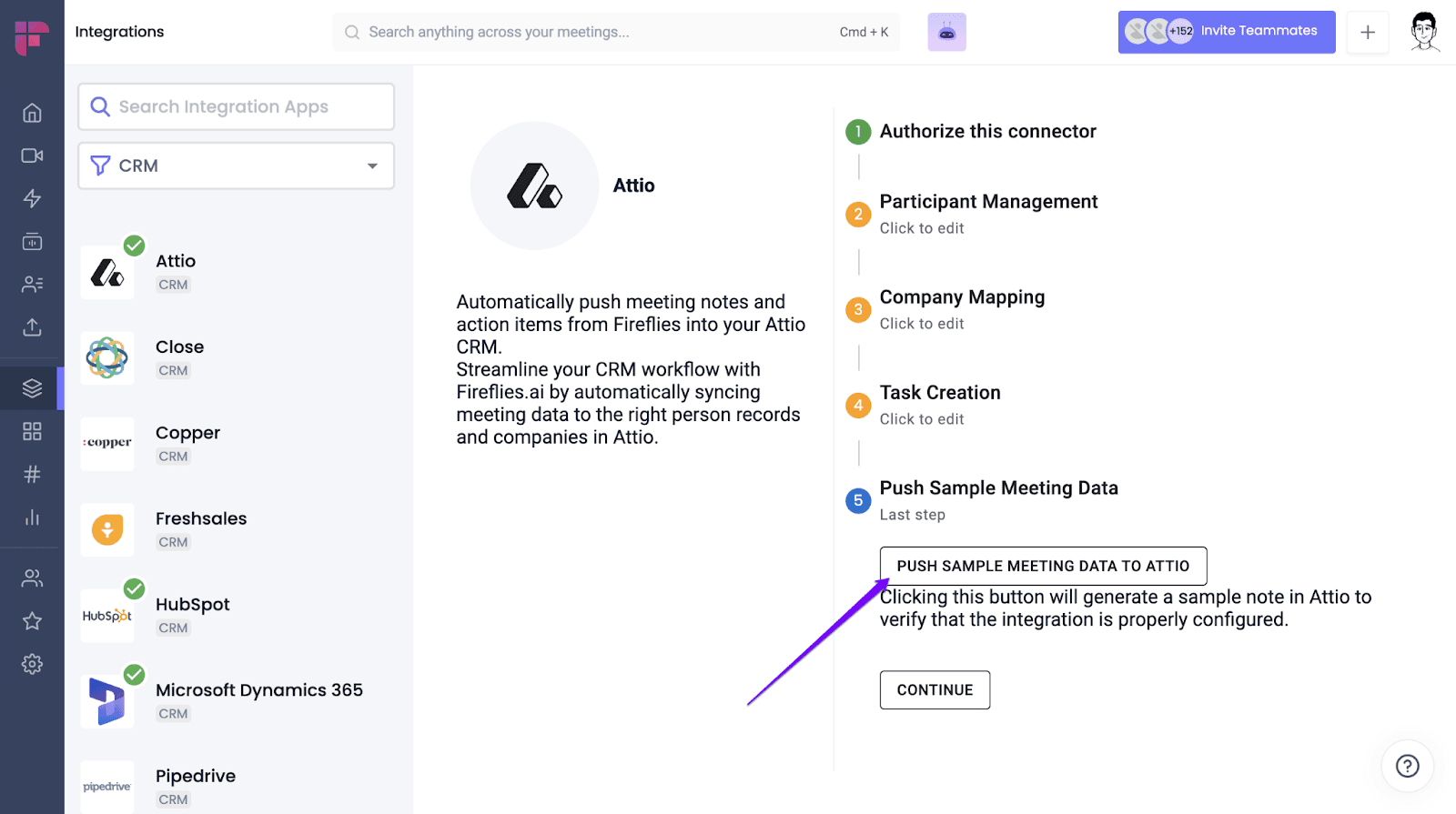The width and height of the screenshot is (1456, 814).
Task: Click the Copper app icon
Action: coord(107,444)
